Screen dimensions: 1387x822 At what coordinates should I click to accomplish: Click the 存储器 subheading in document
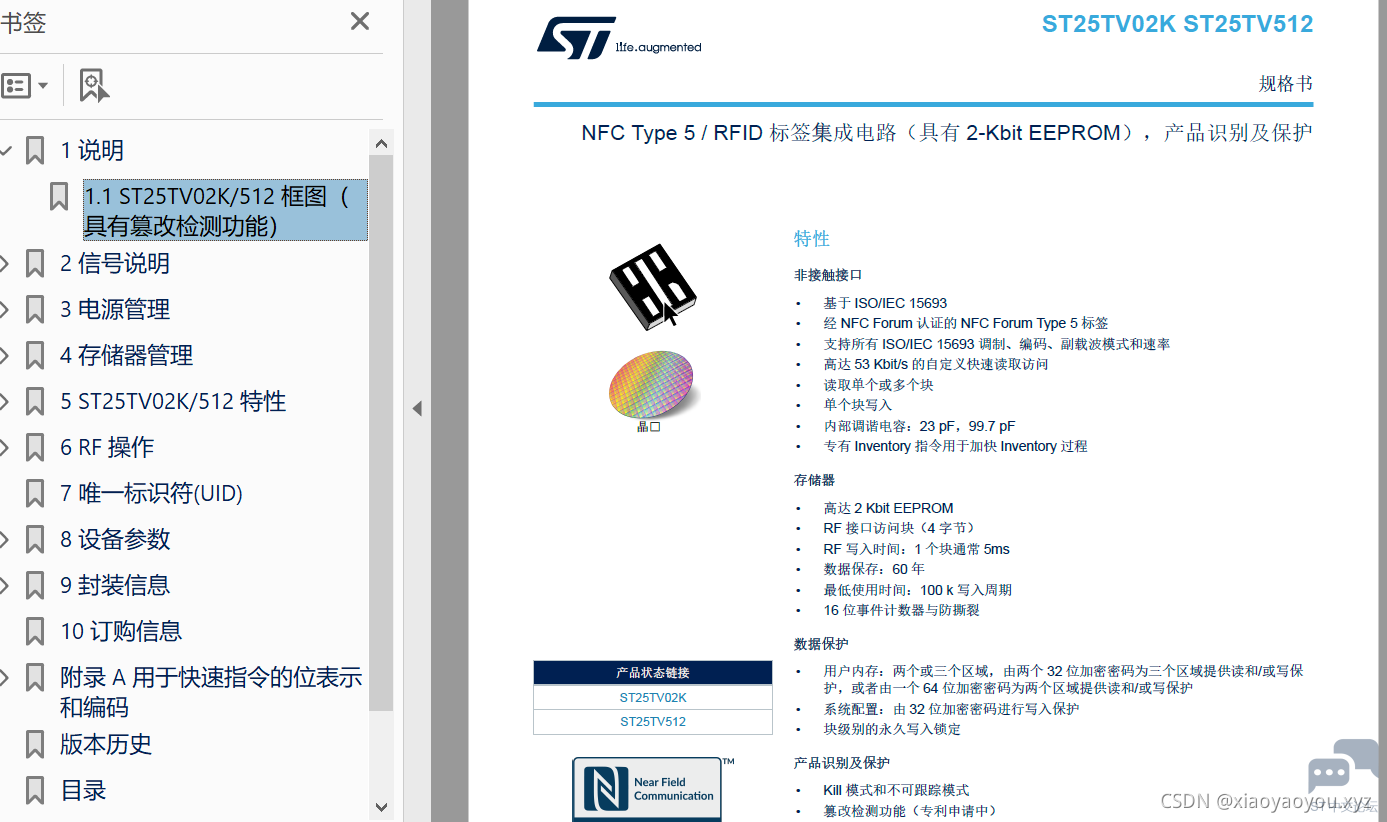(x=814, y=481)
